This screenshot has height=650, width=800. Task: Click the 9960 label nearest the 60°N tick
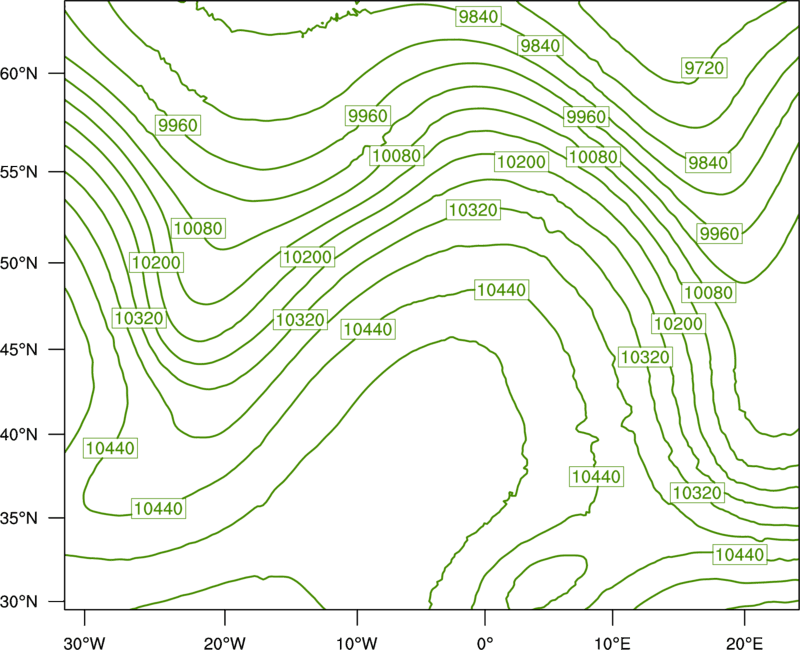[178, 125]
